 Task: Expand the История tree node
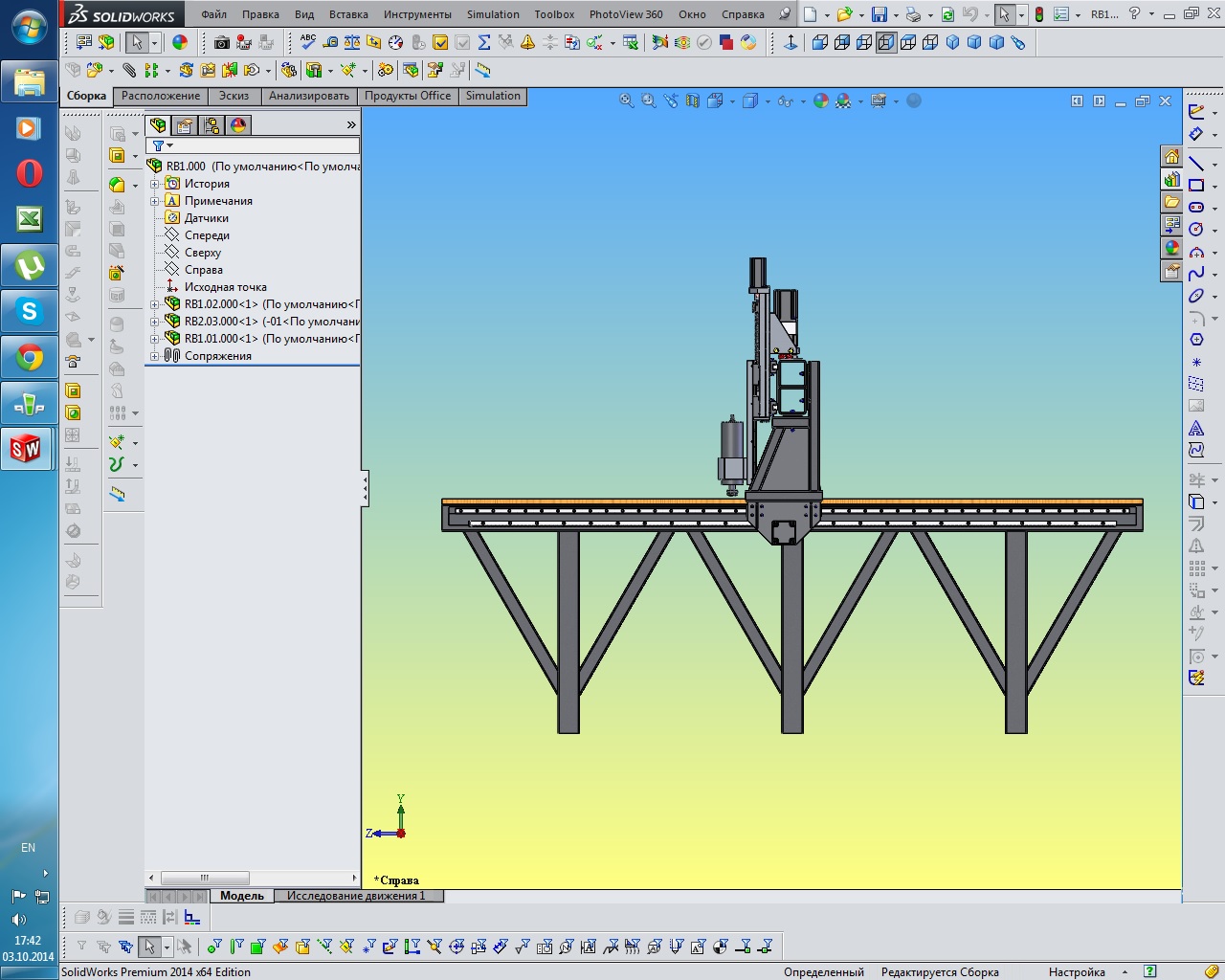(155, 184)
